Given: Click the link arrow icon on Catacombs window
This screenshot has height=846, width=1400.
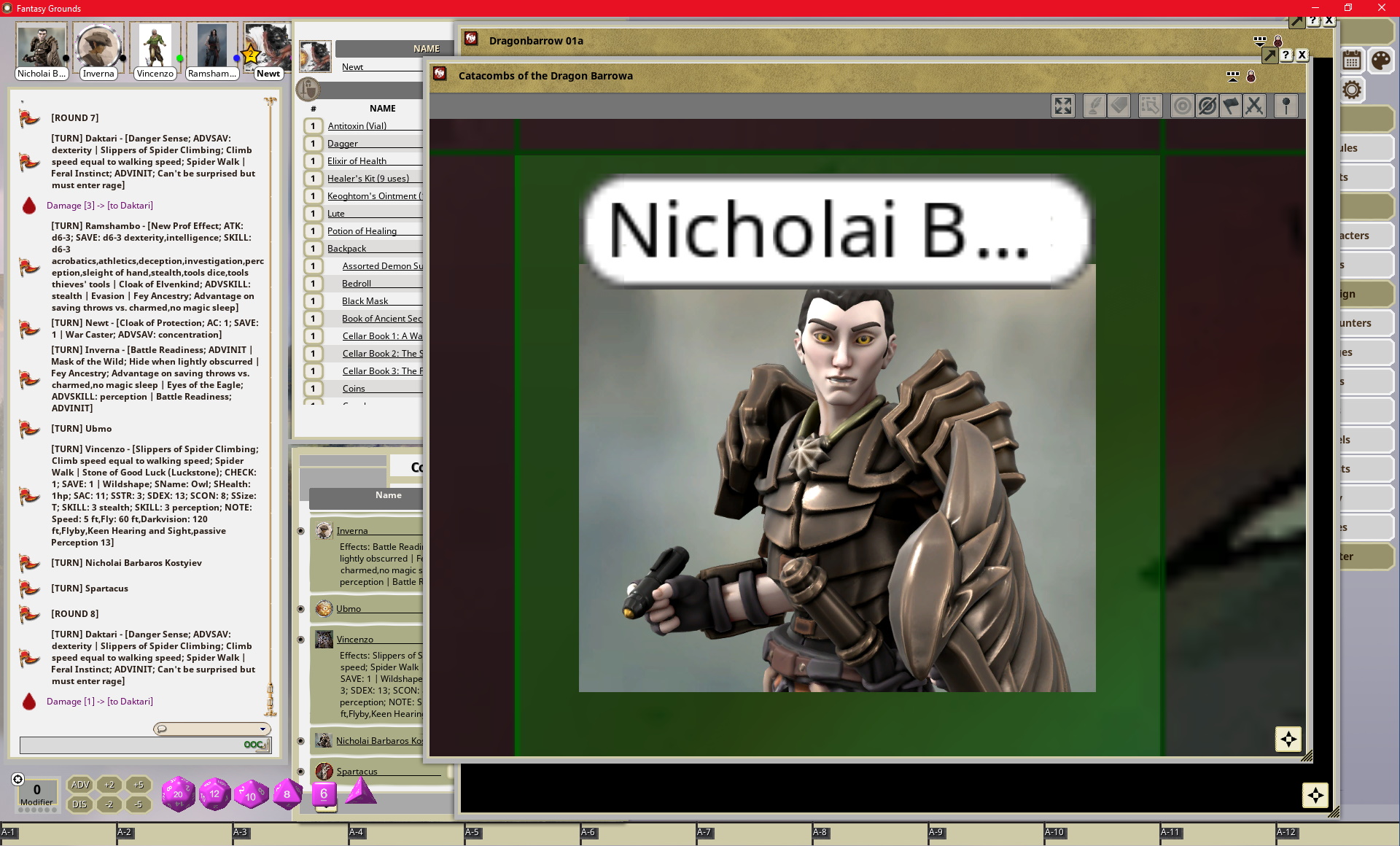Looking at the screenshot, I should tap(1270, 55).
